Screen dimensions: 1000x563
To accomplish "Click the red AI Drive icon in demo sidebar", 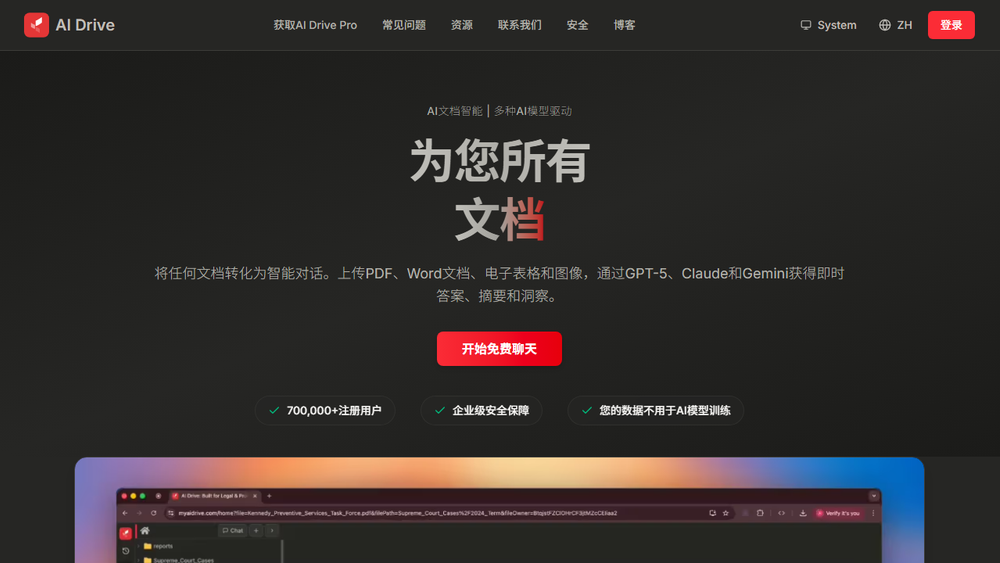I will pos(126,532).
